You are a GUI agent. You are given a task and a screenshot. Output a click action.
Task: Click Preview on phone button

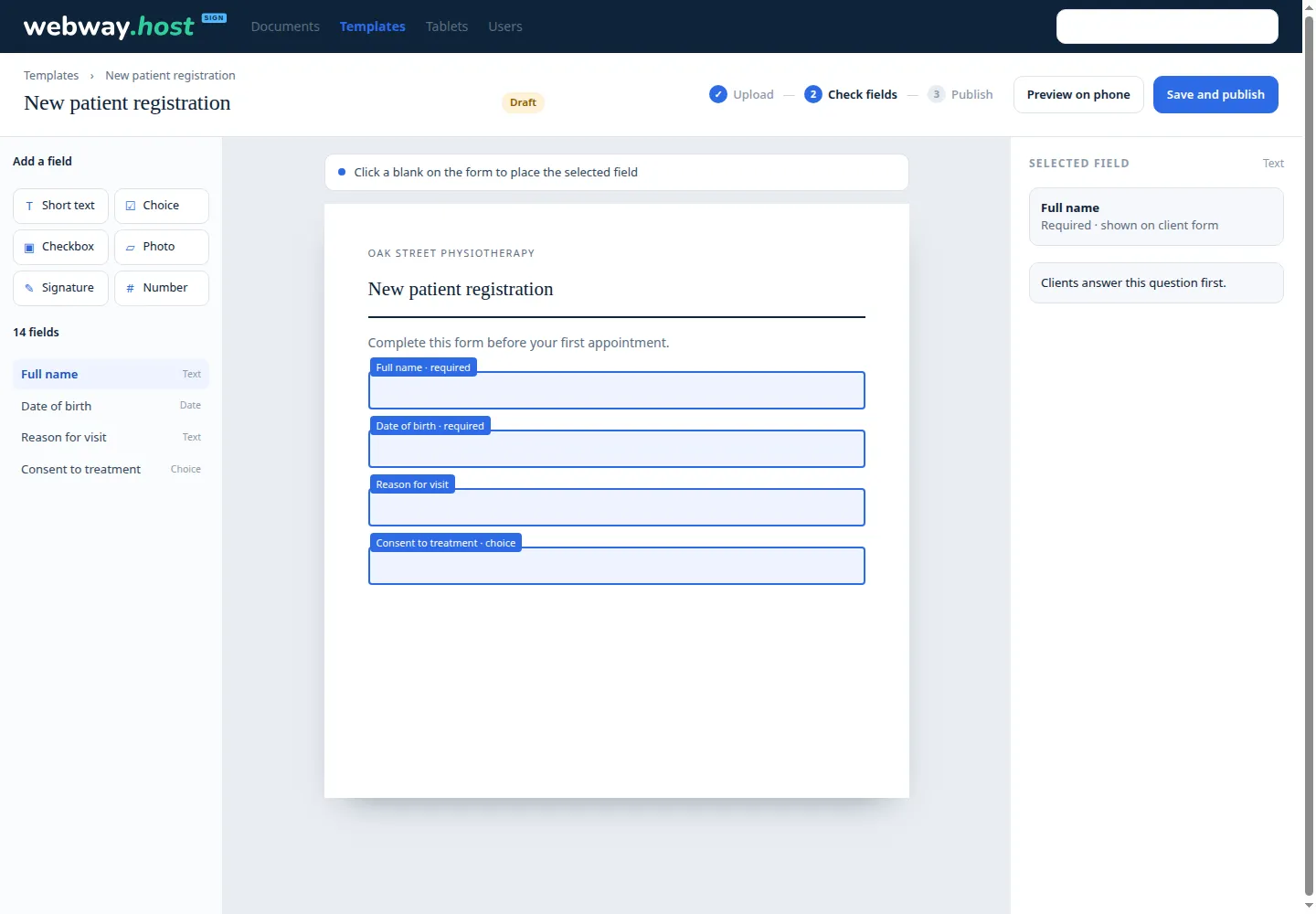tap(1078, 95)
